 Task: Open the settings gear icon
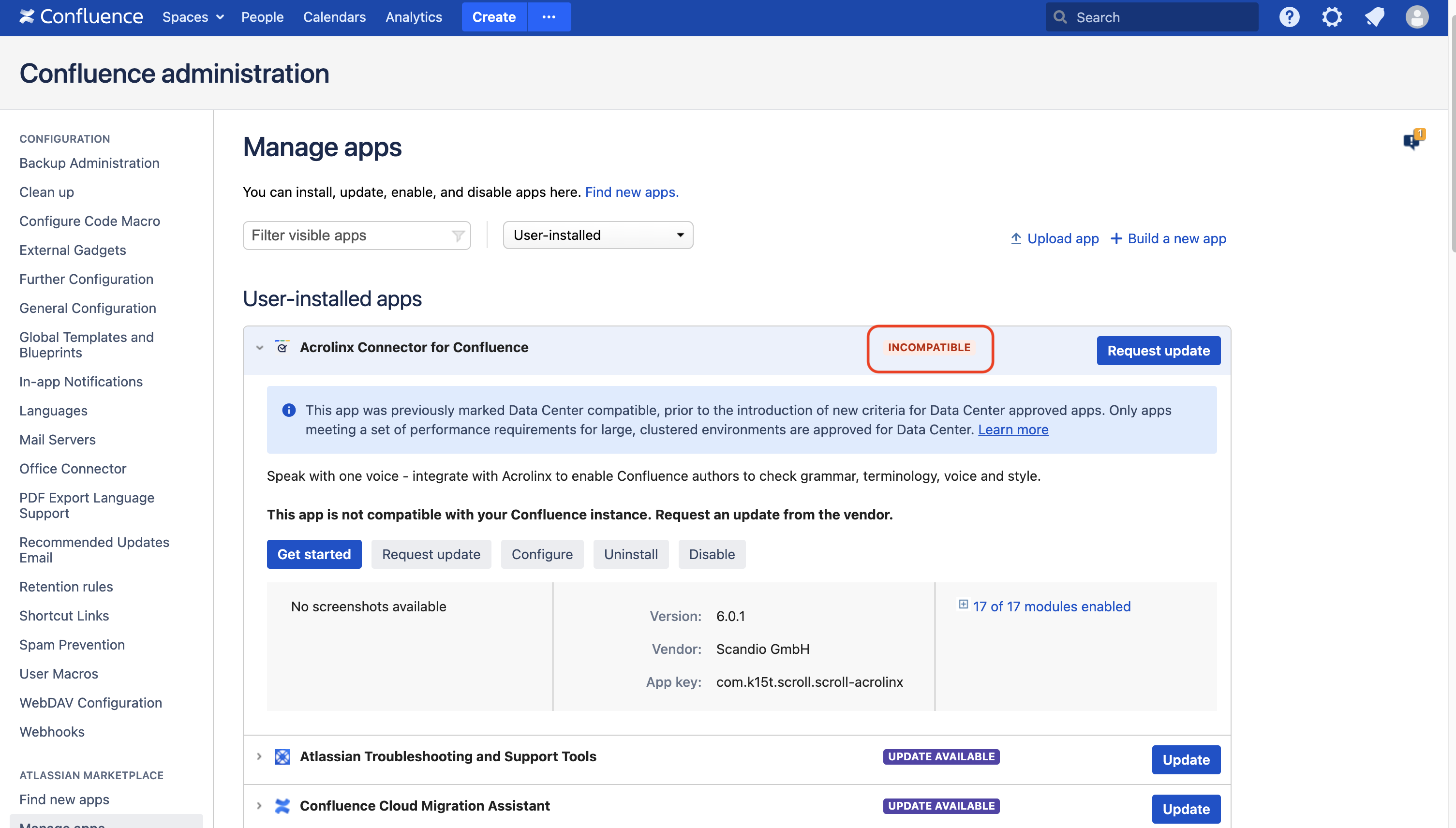[x=1332, y=17]
